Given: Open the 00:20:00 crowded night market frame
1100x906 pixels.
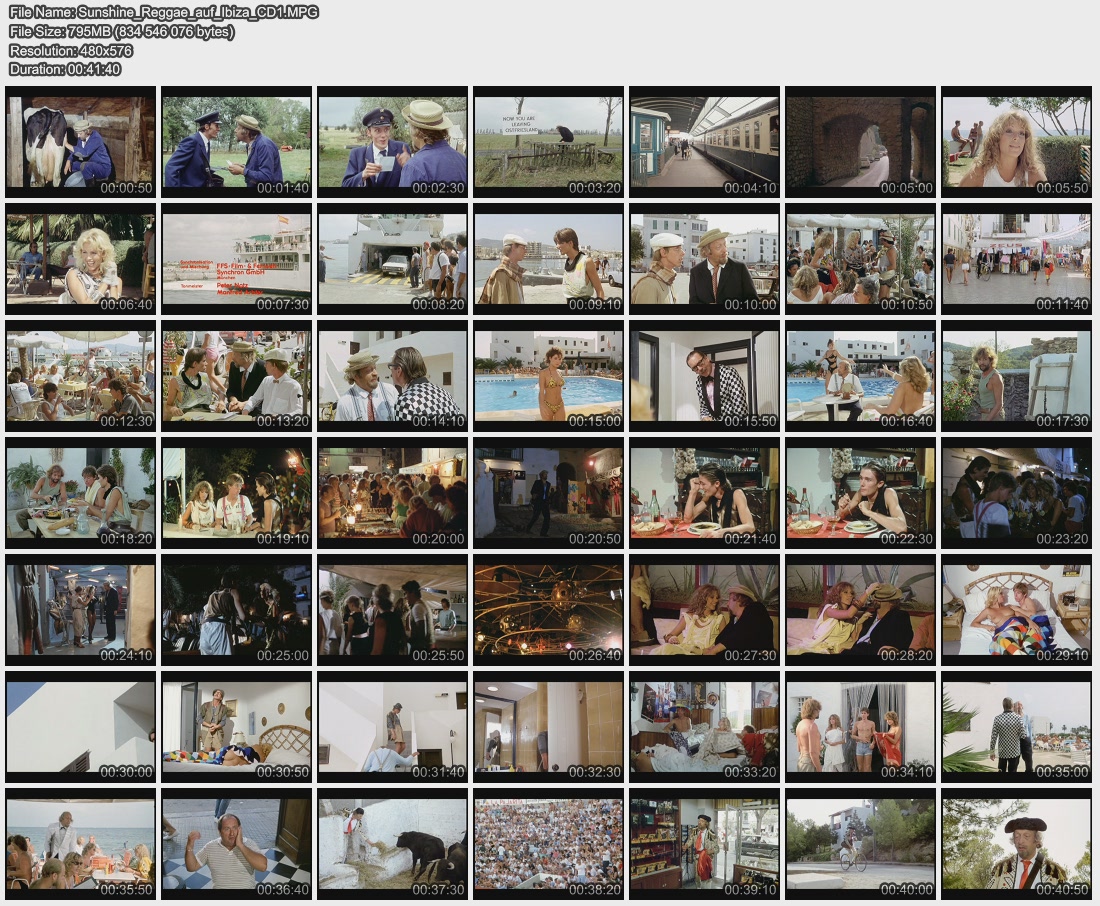Looking at the screenshot, I should 392,493.
